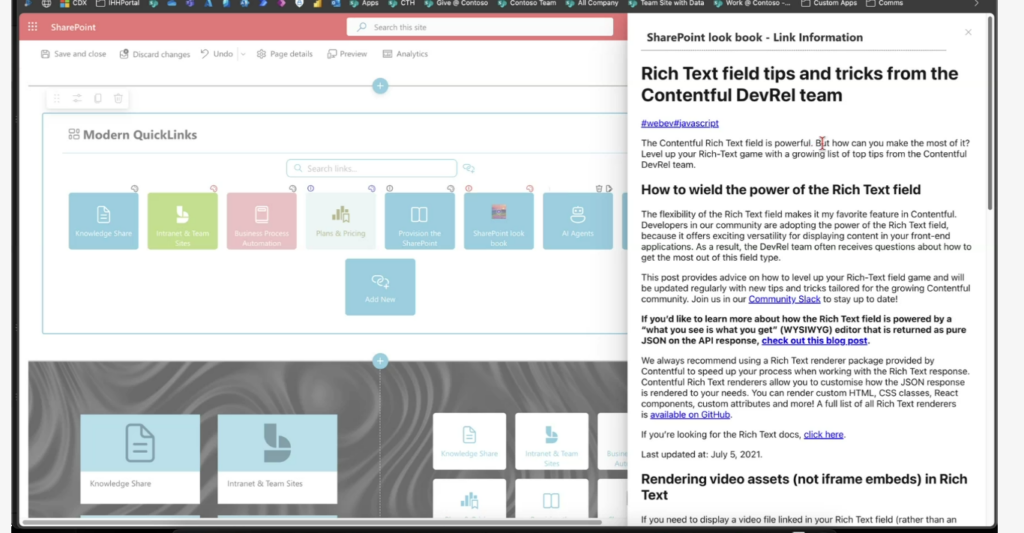The height and width of the screenshot is (533, 1024).
Task: Click the Add New link tile
Action: tap(380, 287)
